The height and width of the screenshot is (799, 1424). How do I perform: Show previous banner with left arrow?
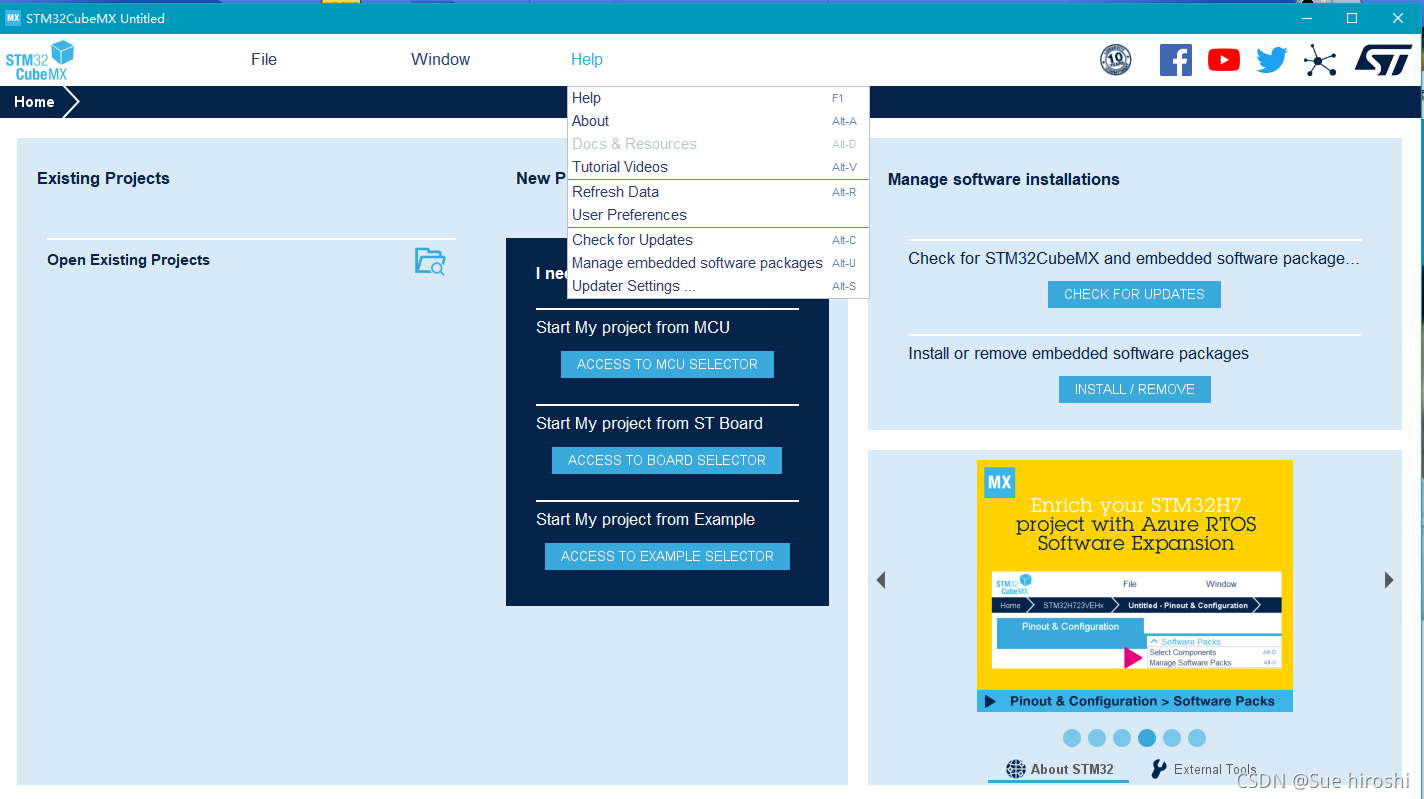tap(881, 580)
